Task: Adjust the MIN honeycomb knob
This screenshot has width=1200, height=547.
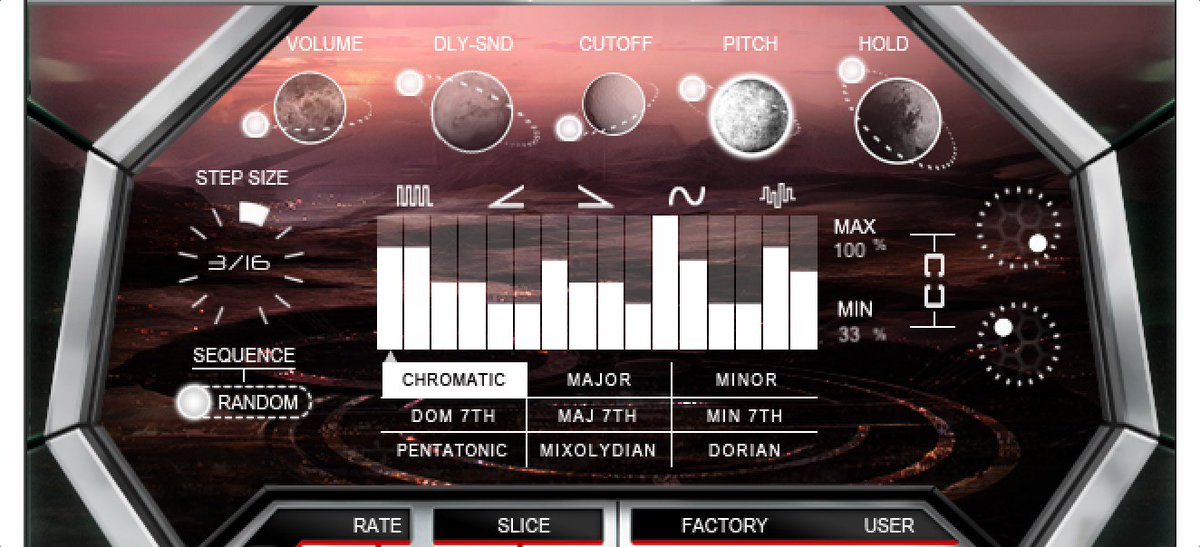Action: point(1017,343)
